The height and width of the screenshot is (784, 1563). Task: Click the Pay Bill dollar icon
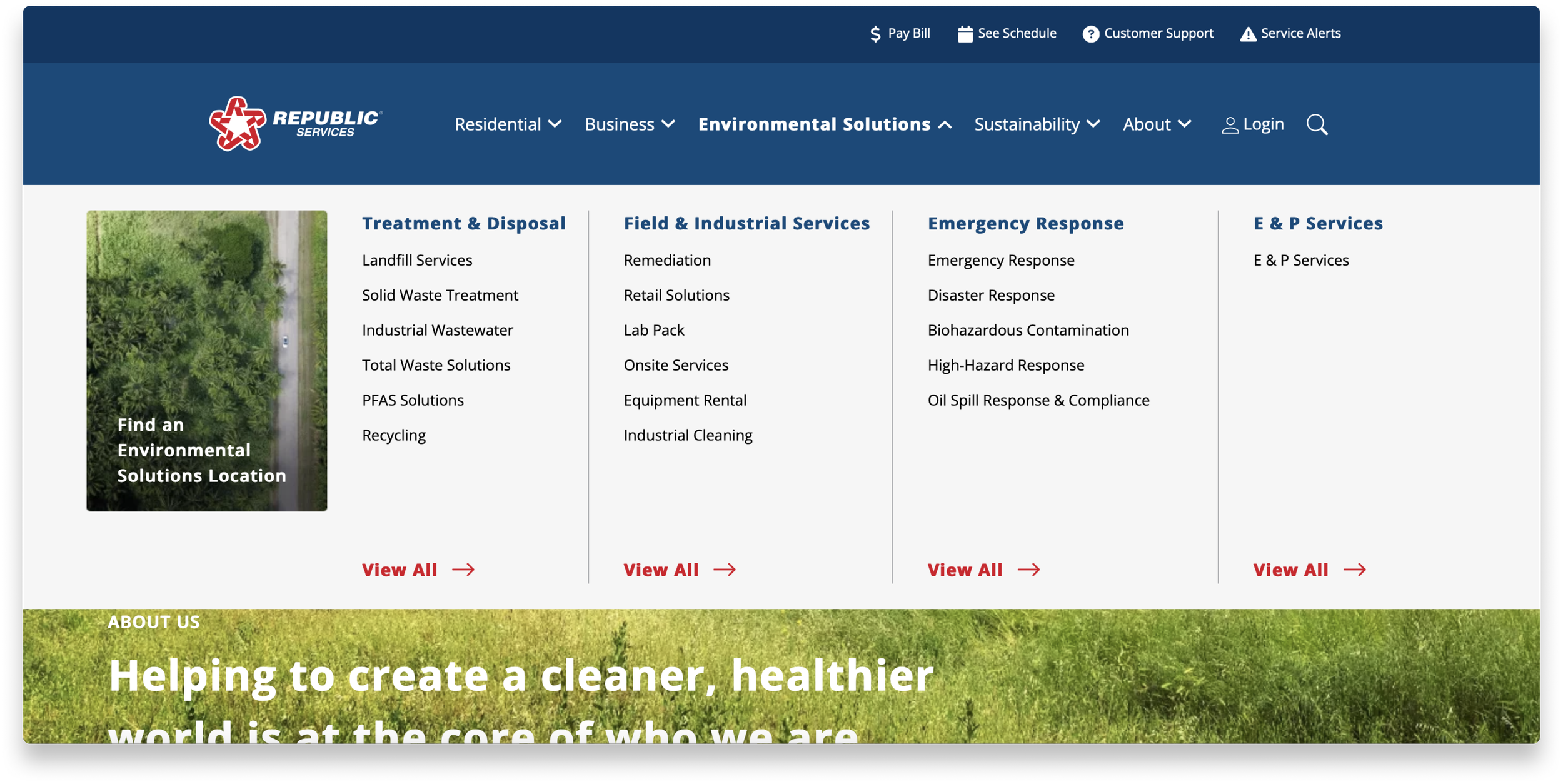point(875,34)
